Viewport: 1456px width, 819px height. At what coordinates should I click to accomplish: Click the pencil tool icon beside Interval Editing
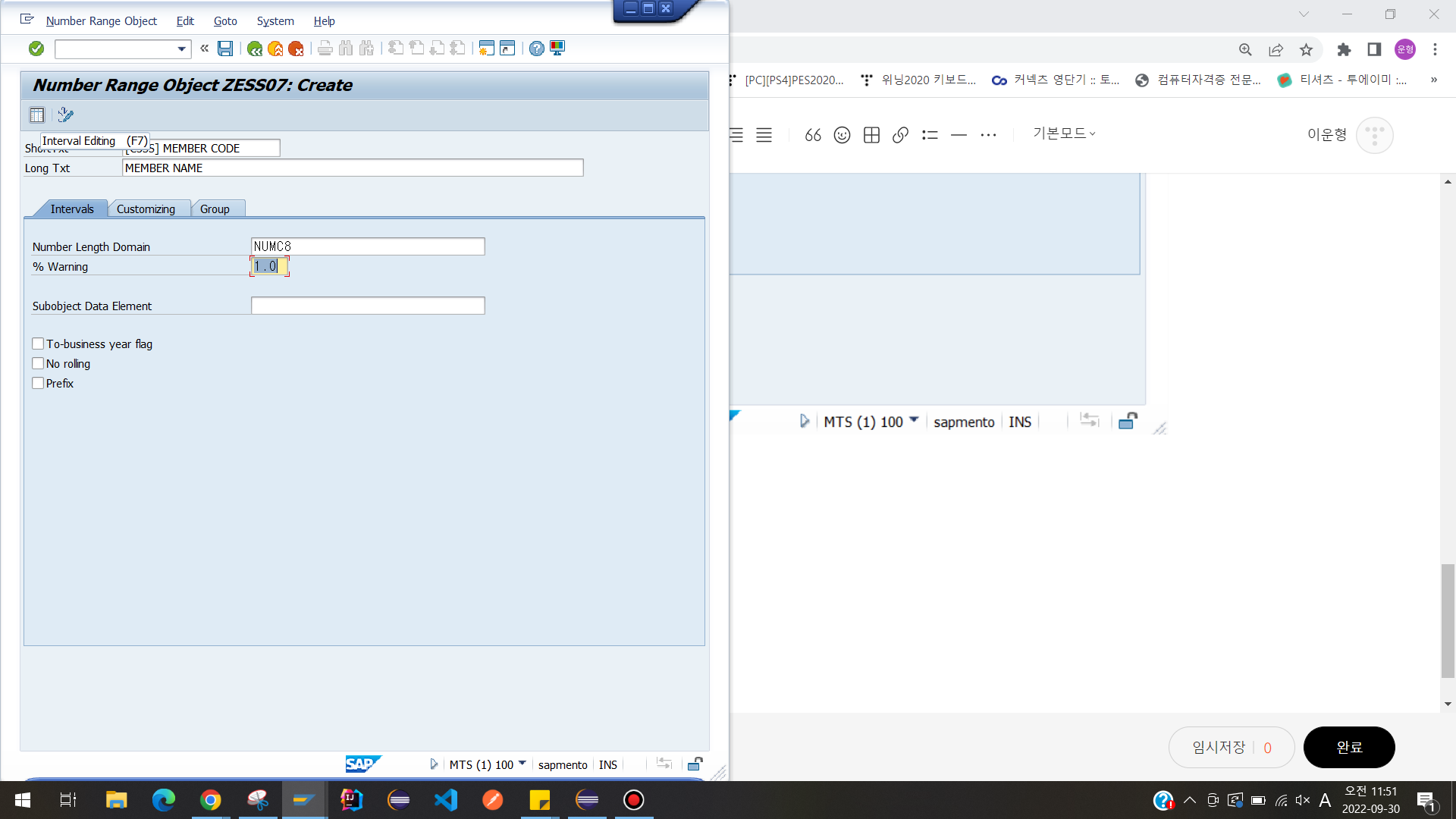point(65,115)
